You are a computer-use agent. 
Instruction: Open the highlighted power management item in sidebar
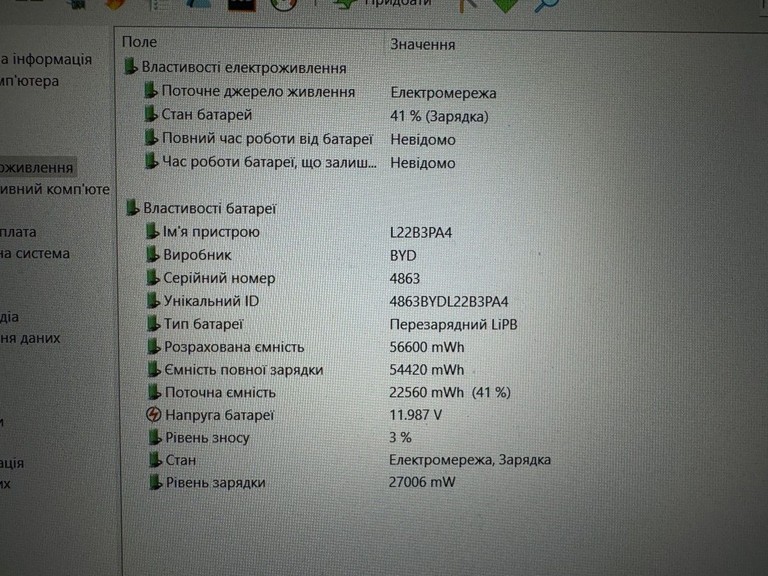(x=37, y=168)
